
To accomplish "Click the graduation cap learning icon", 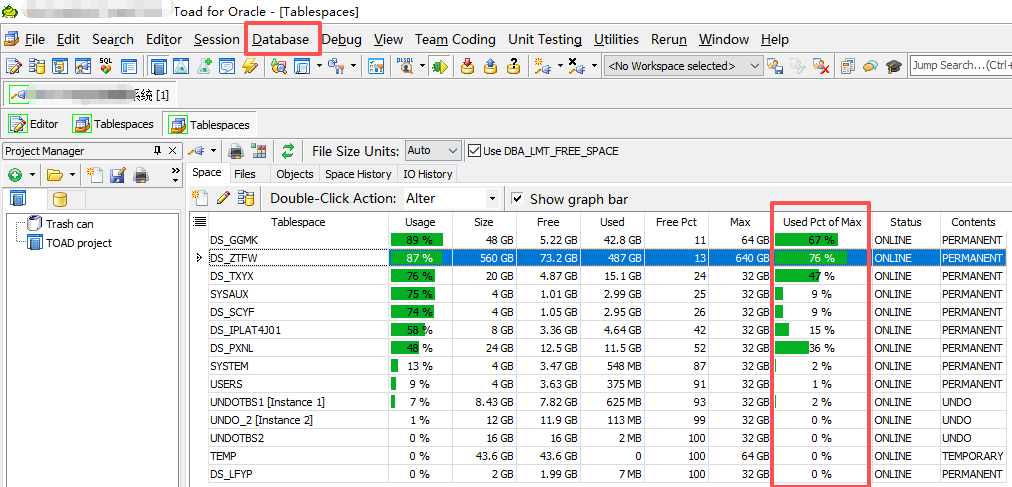I will coord(893,66).
